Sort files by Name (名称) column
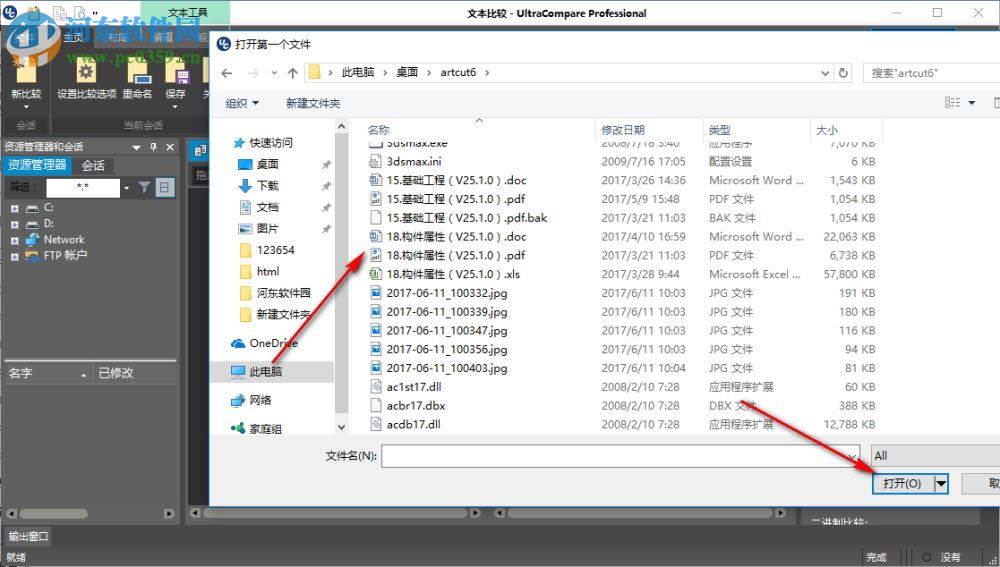 point(378,130)
